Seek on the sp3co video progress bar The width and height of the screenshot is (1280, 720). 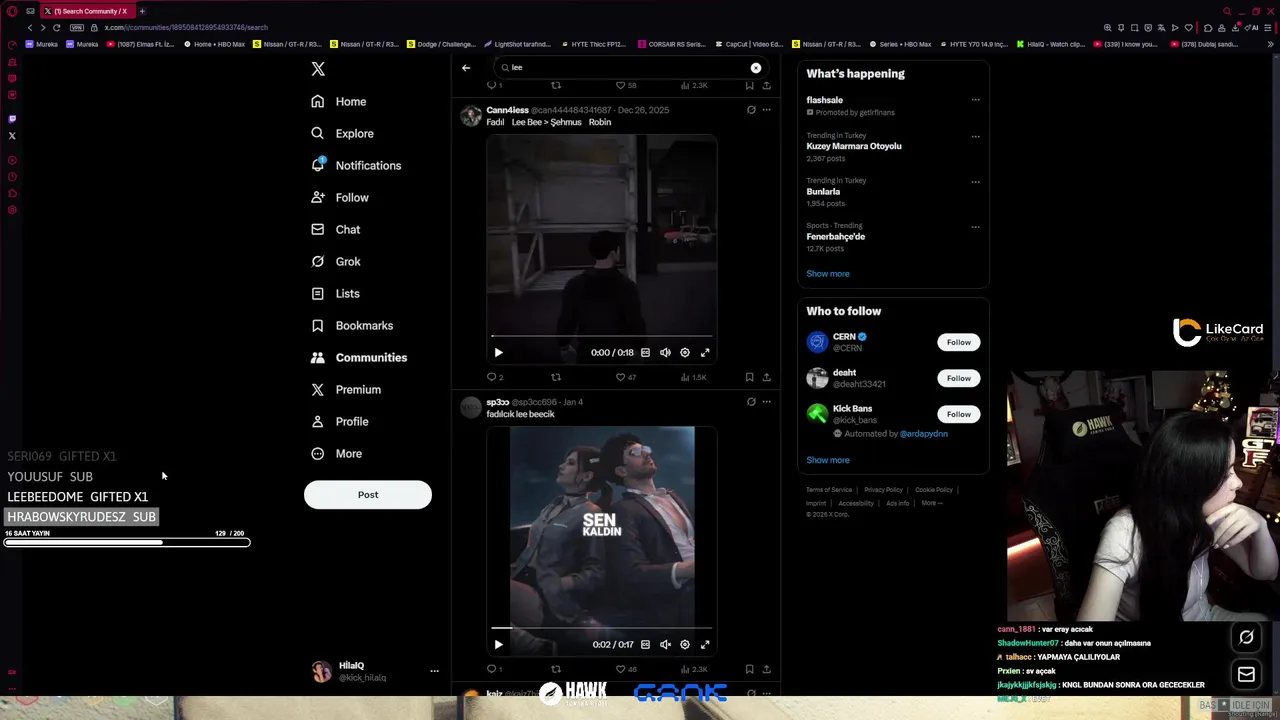602,628
